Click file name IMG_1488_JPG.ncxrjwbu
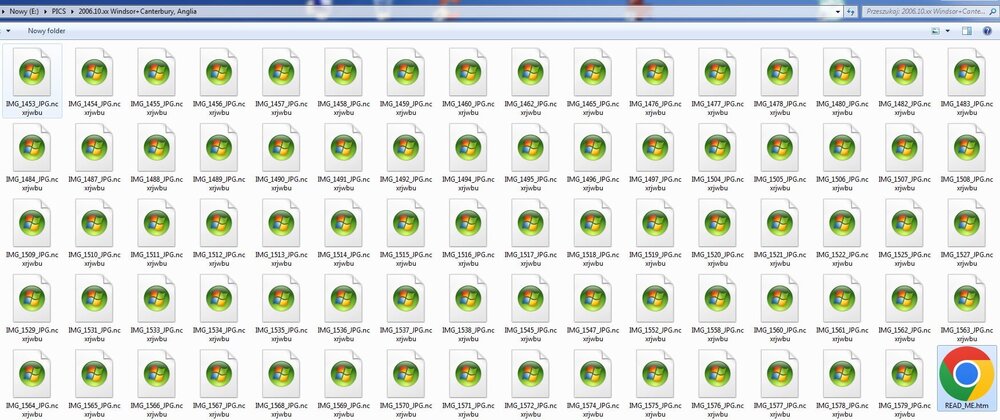 tap(156, 183)
